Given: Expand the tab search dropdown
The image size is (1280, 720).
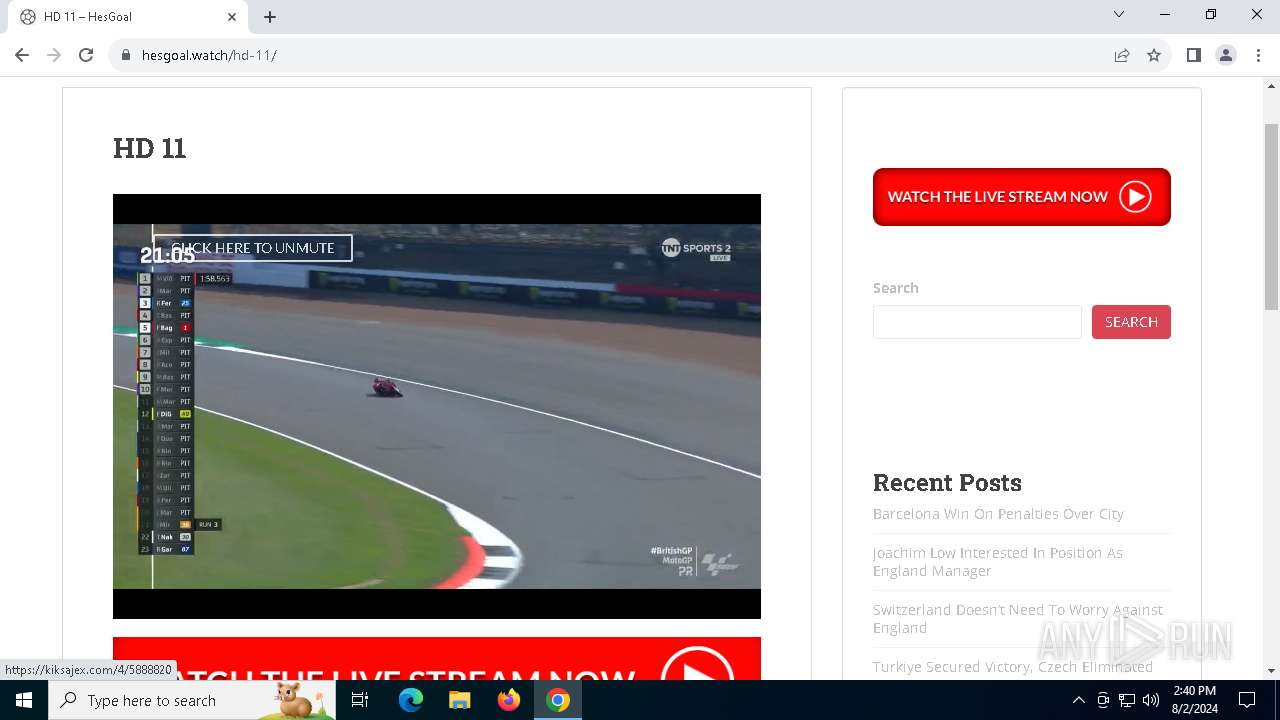Looking at the screenshot, I should point(1119,14).
